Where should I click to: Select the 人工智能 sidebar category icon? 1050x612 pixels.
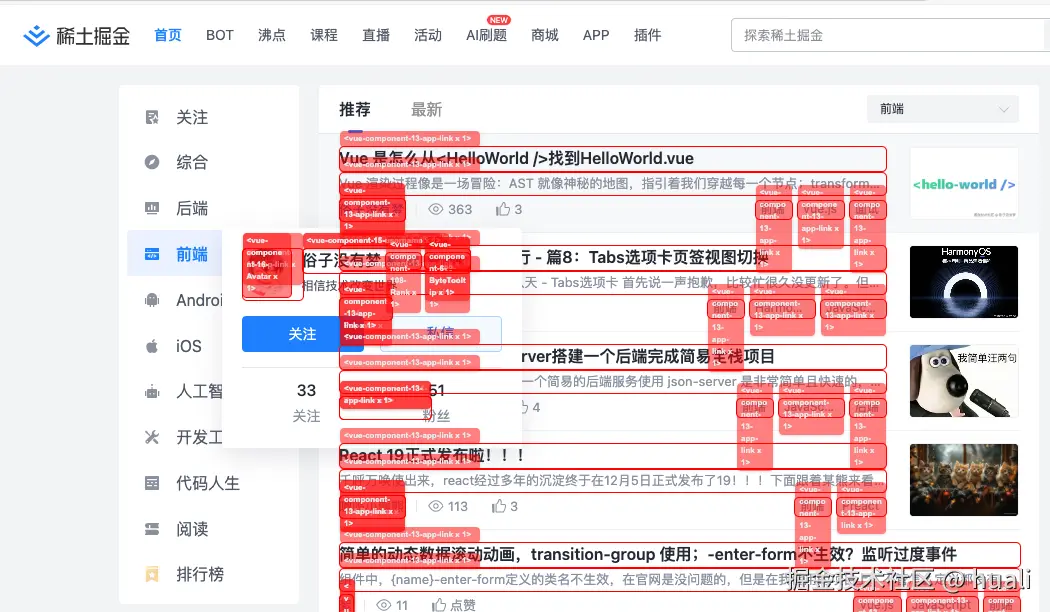153,391
